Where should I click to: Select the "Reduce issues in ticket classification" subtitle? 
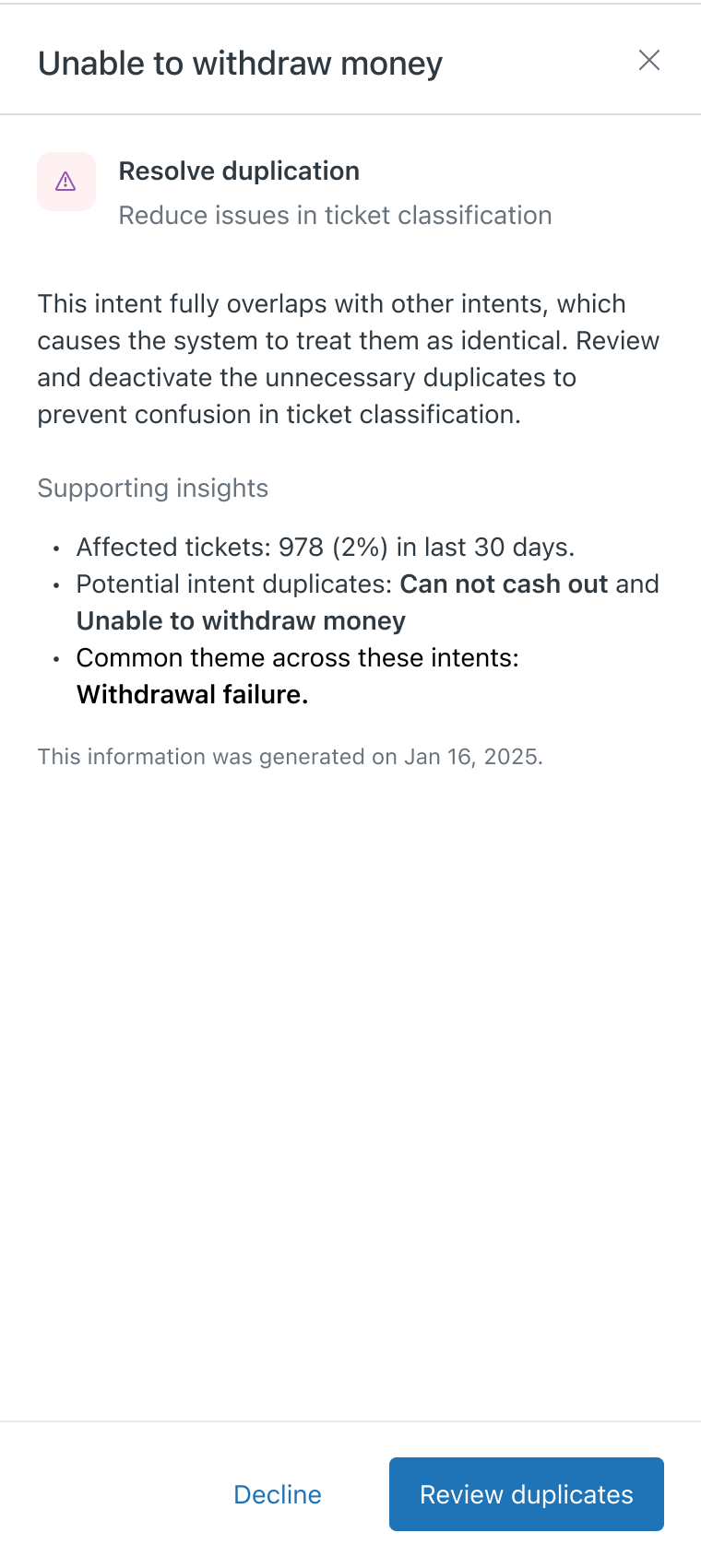[335, 216]
